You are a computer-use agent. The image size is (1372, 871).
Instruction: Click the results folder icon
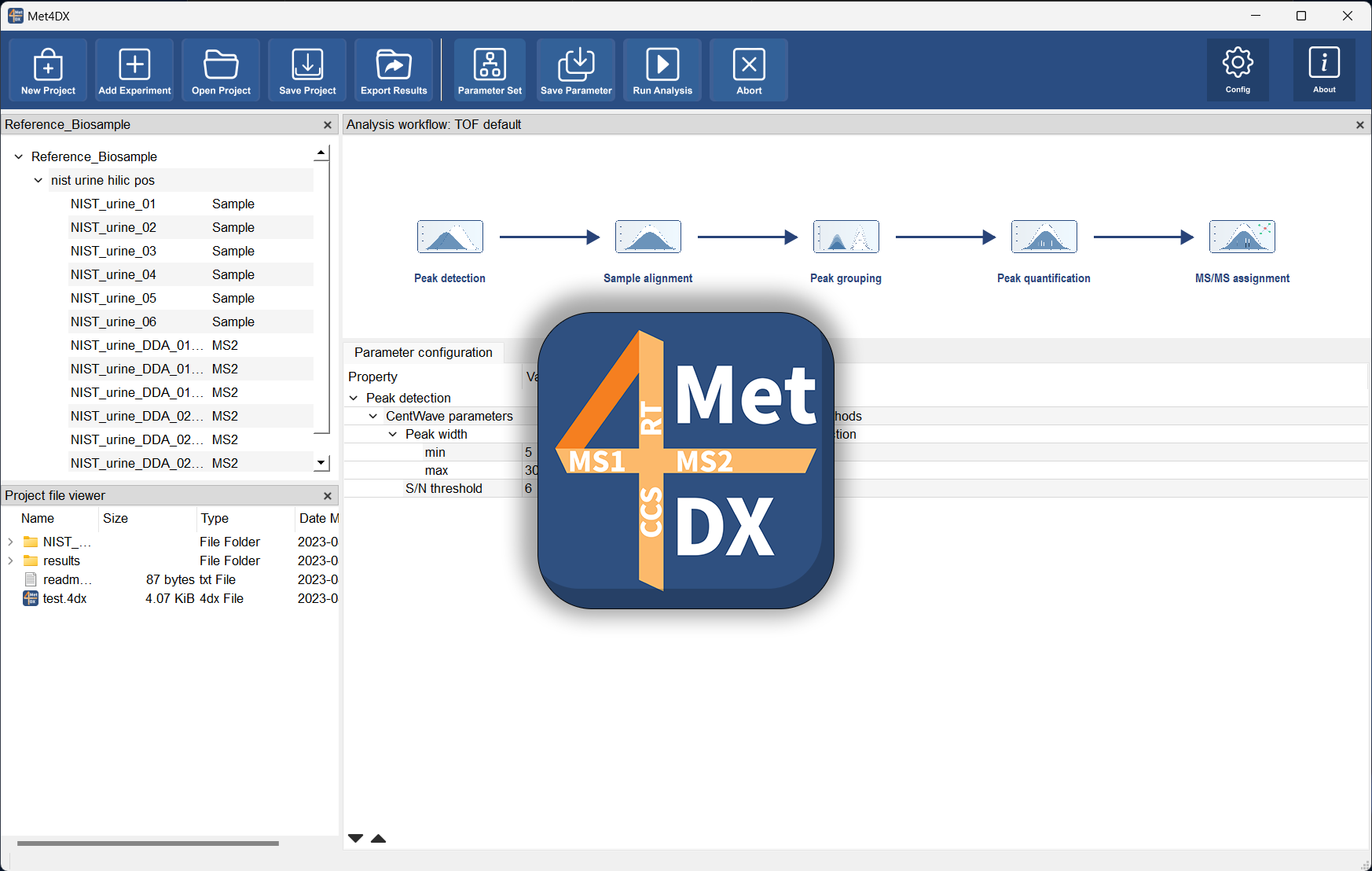[x=31, y=560]
